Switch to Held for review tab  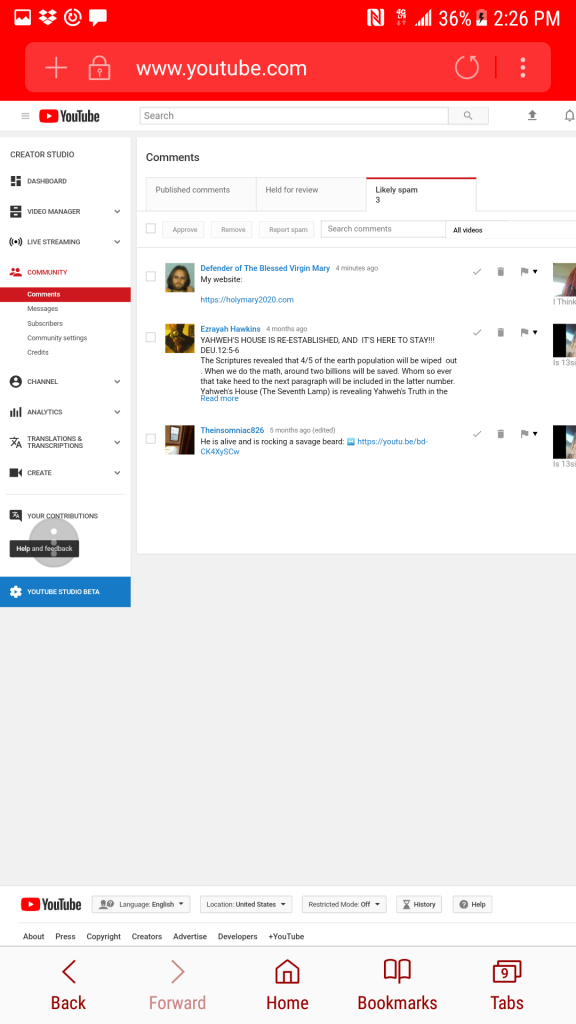pyautogui.click(x=312, y=194)
